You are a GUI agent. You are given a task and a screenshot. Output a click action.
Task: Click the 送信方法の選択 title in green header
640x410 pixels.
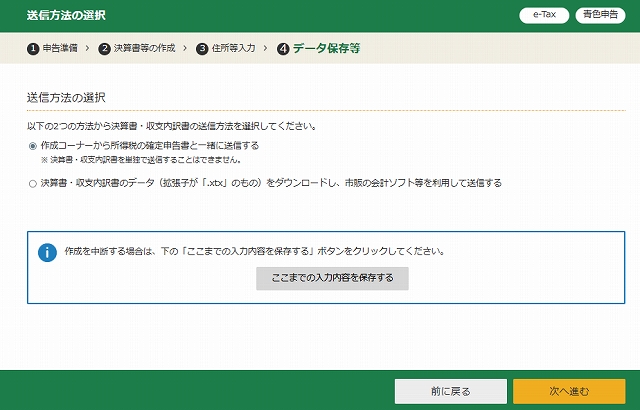65,17
